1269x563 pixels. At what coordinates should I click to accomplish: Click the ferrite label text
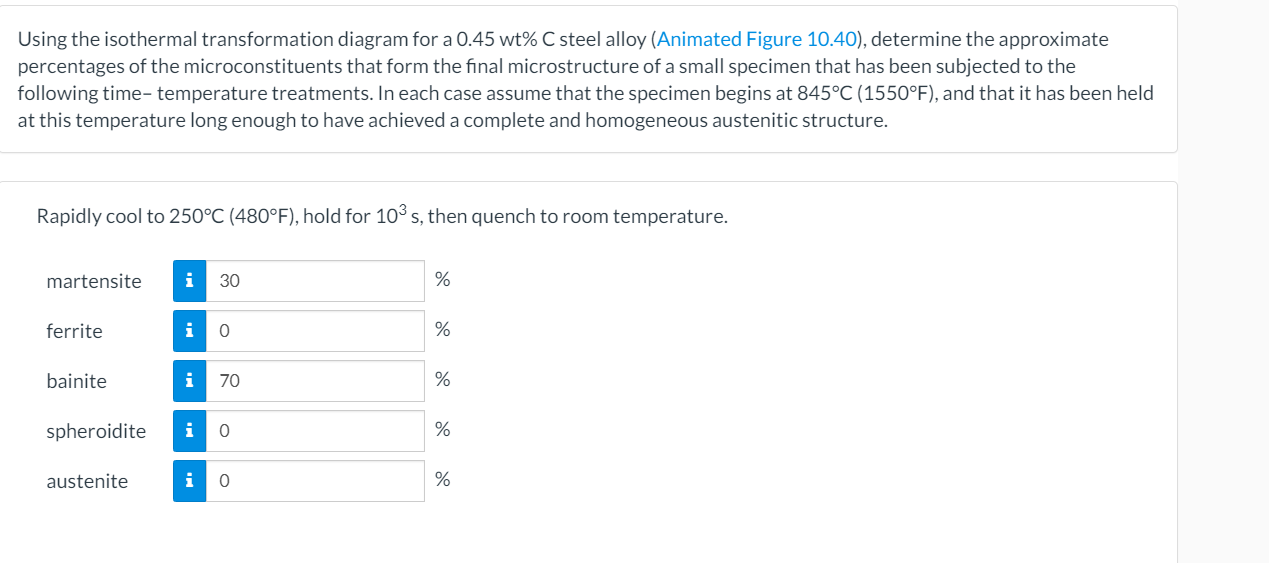[x=74, y=331]
